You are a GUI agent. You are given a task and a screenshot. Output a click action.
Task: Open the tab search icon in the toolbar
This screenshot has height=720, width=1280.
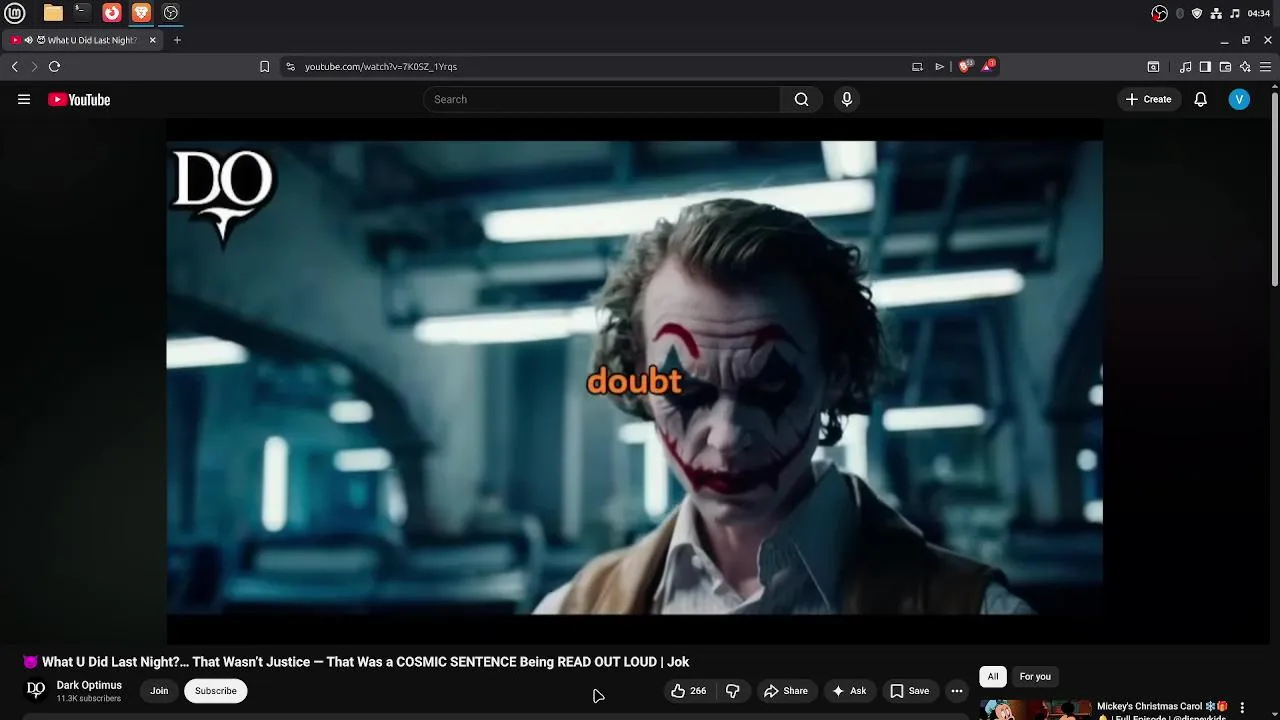coord(1153,67)
